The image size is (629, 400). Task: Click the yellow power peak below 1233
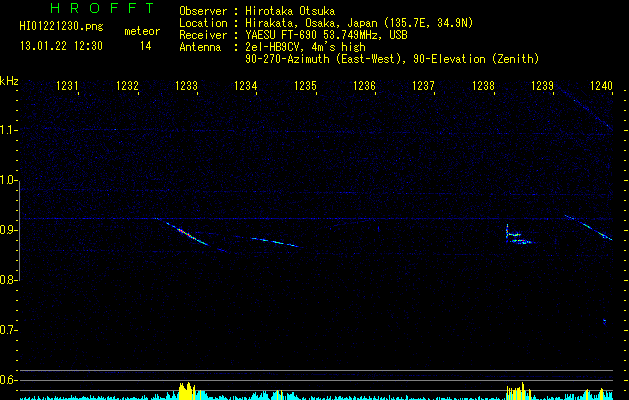point(187,391)
